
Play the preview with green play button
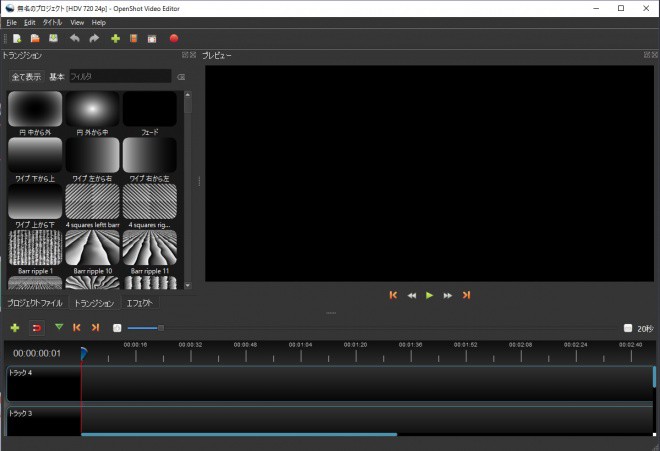tap(429, 295)
